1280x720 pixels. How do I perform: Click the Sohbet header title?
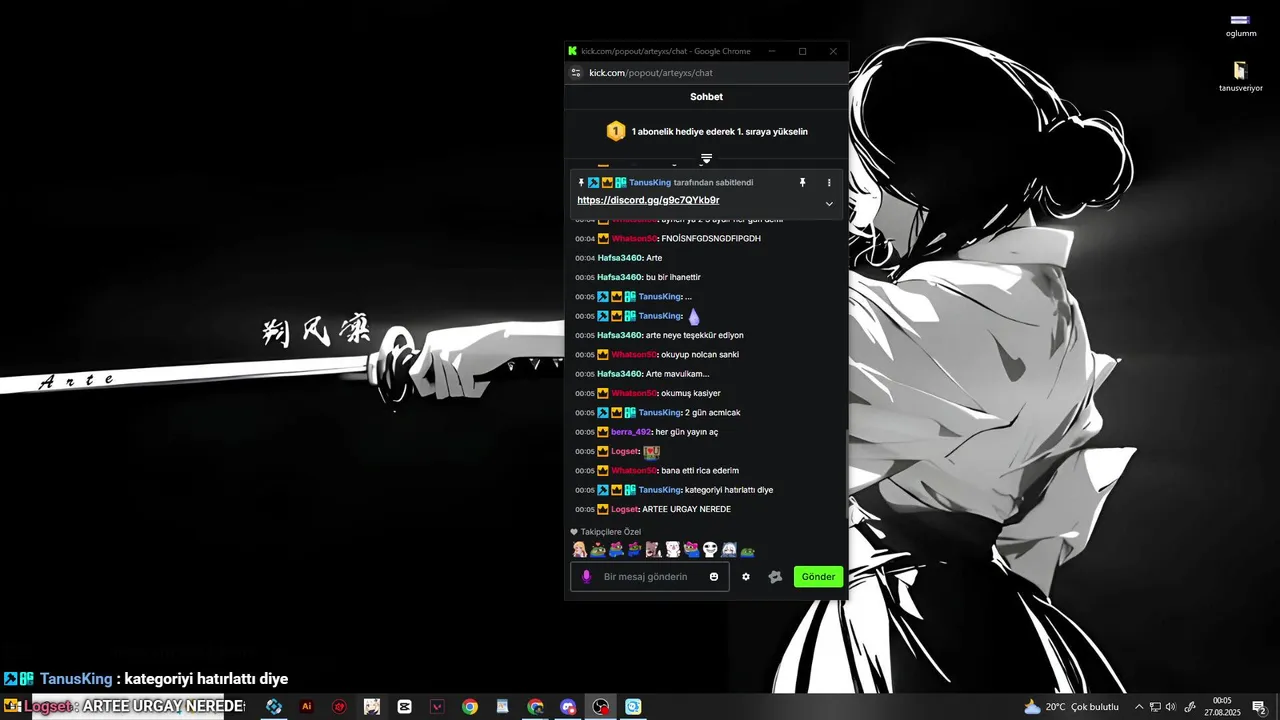tap(706, 97)
